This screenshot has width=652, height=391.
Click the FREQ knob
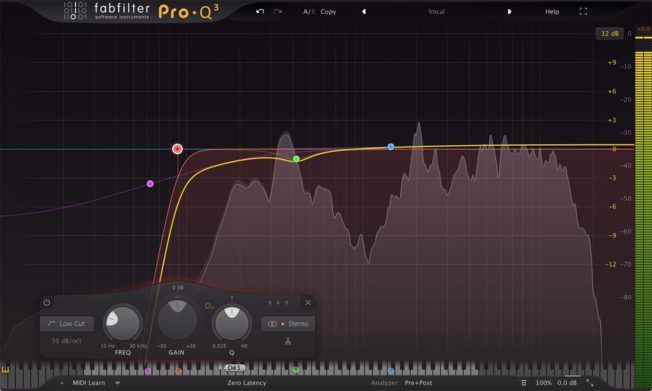123,323
